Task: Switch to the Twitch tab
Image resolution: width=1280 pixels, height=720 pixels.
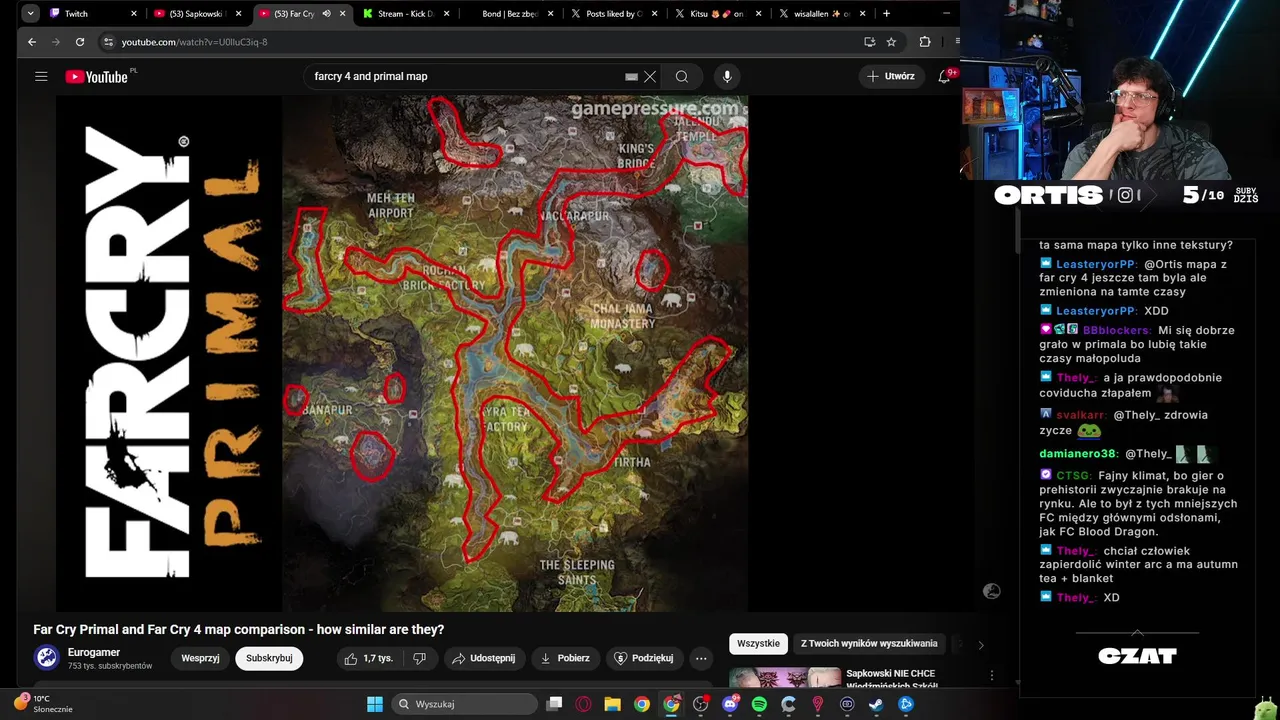Action: pyautogui.click(x=90, y=14)
